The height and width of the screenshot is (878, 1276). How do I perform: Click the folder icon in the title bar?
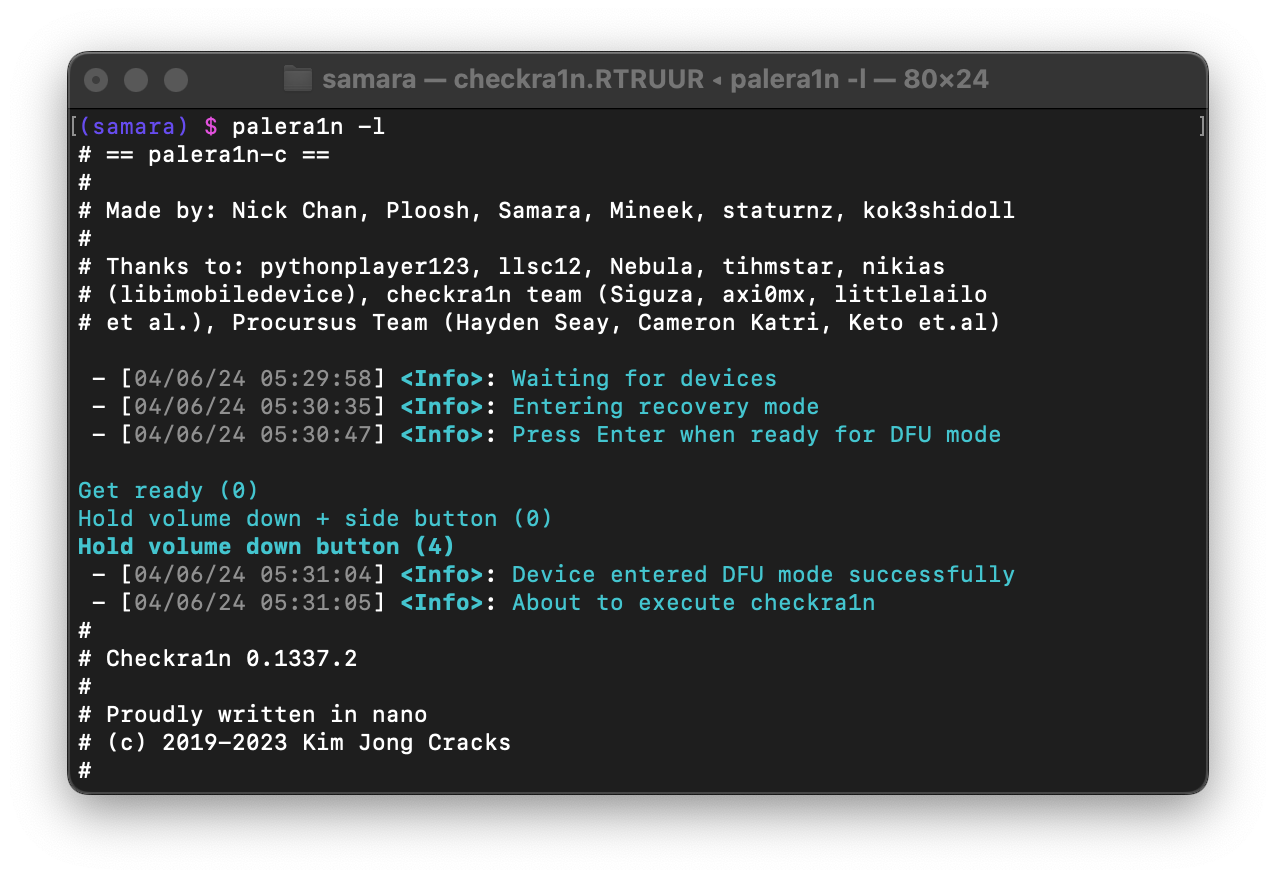[x=296, y=79]
